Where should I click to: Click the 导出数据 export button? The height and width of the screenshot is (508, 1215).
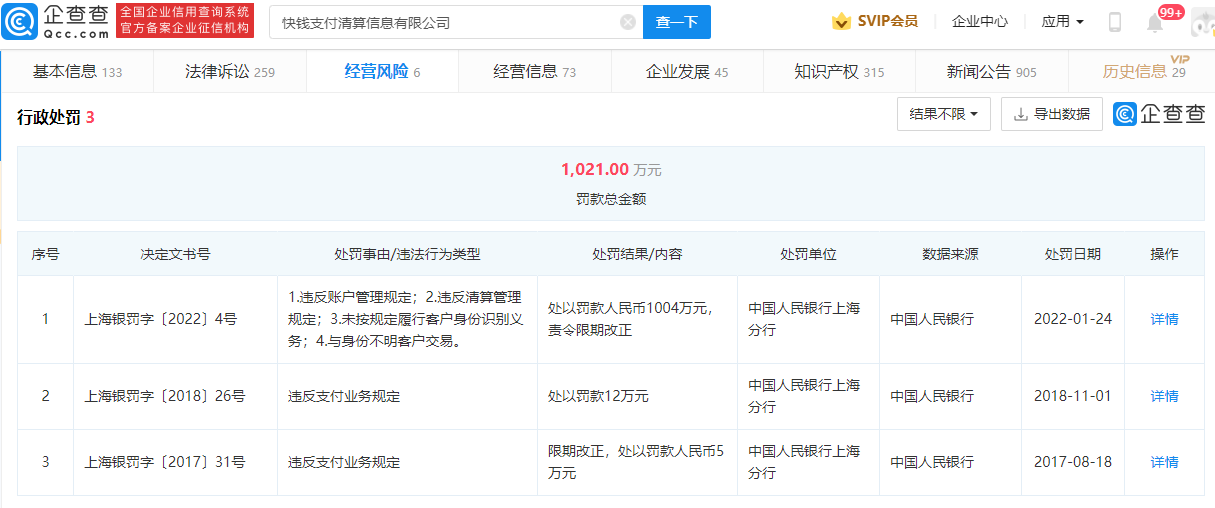tap(1052, 114)
